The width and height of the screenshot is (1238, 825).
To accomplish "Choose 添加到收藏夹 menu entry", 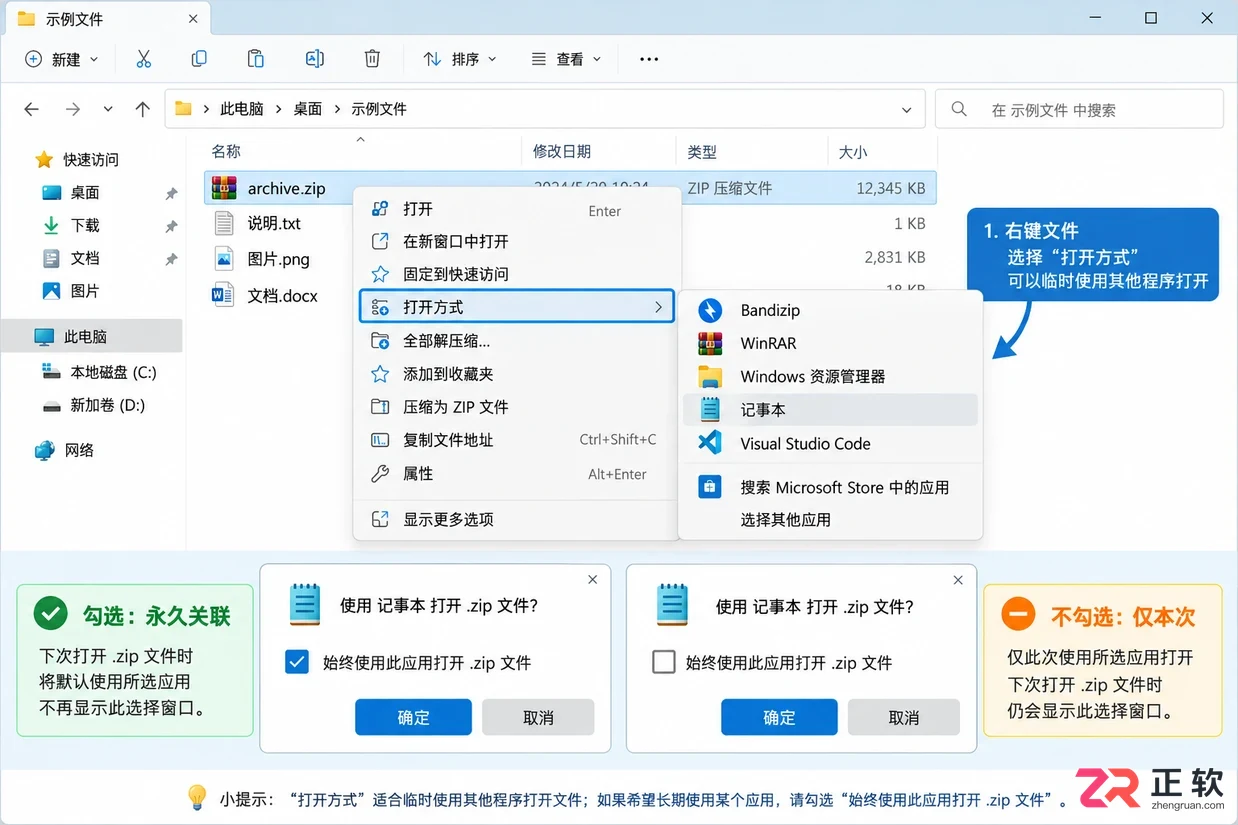I will (x=517, y=374).
